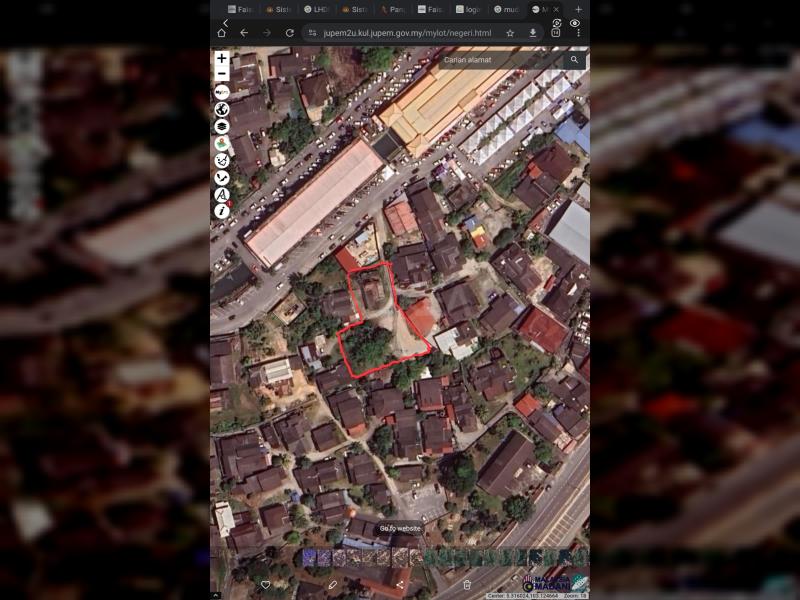This screenshot has height=600, width=800.
Task: Reload the page with refresh button
Action: [x=289, y=33]
